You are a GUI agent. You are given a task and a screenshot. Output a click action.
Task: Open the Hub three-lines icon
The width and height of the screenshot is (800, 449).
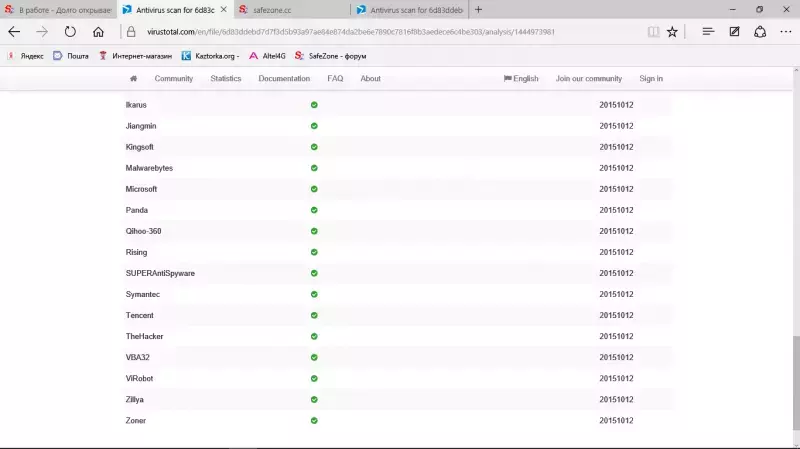[708, 32]
